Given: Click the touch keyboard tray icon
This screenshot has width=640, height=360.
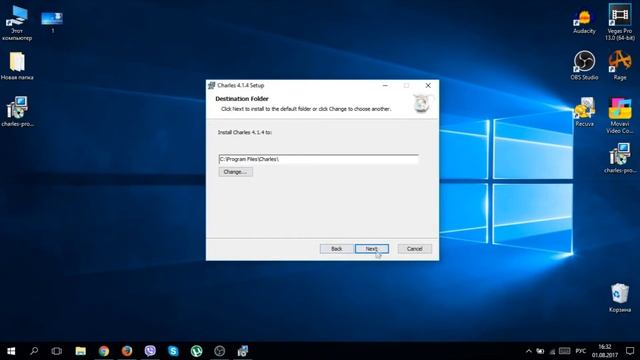Looking at the screenshot, I should pyautogui.click(x=564, y=351).
